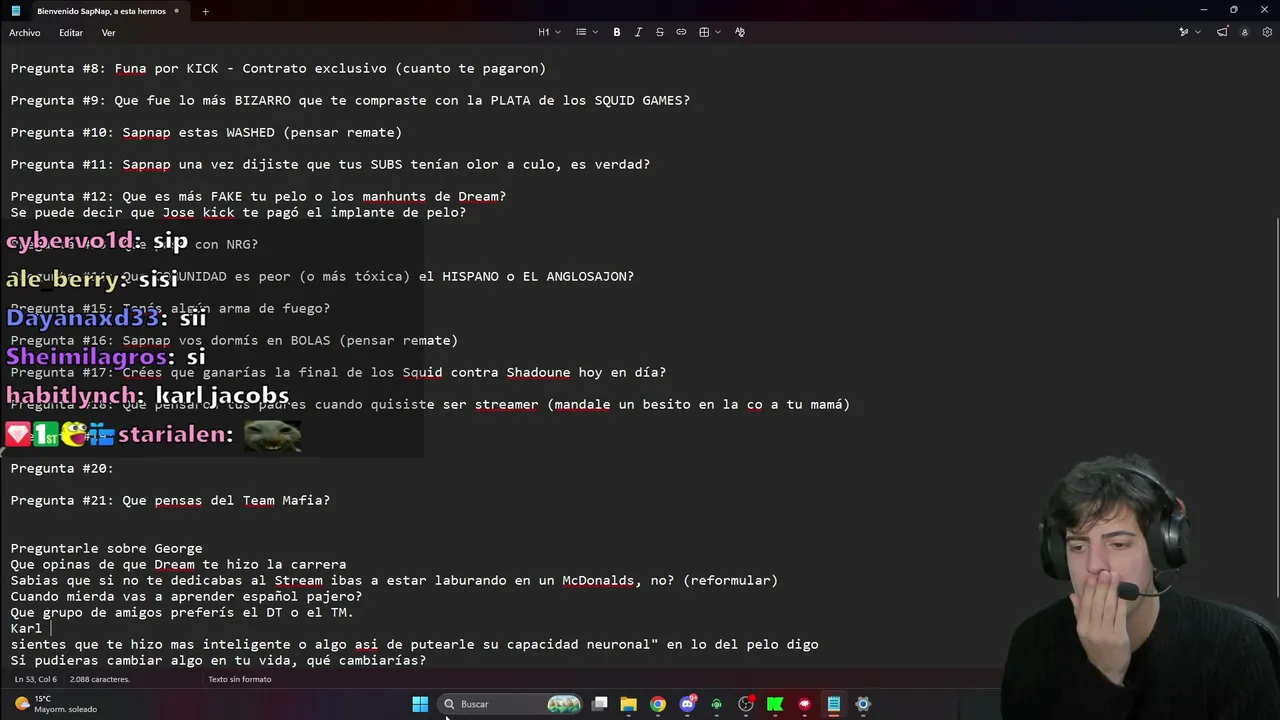
Task: Expand the list style dropdown
Action: point(587,32)
